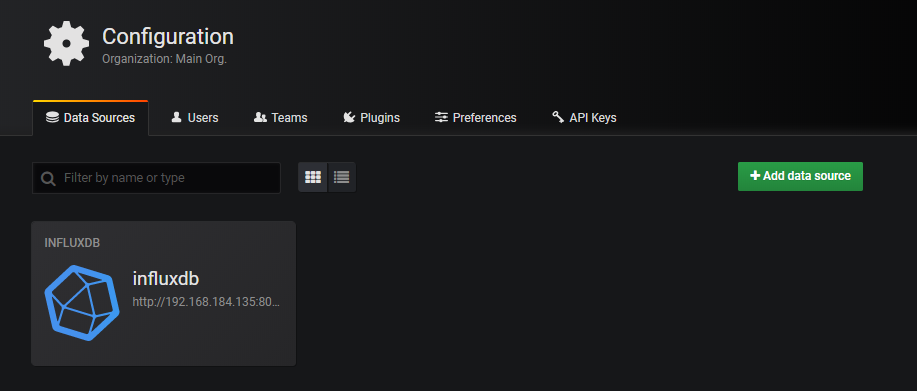917x391 pixels.
Task: Select the API Keys tab
Action: [584, 118]
